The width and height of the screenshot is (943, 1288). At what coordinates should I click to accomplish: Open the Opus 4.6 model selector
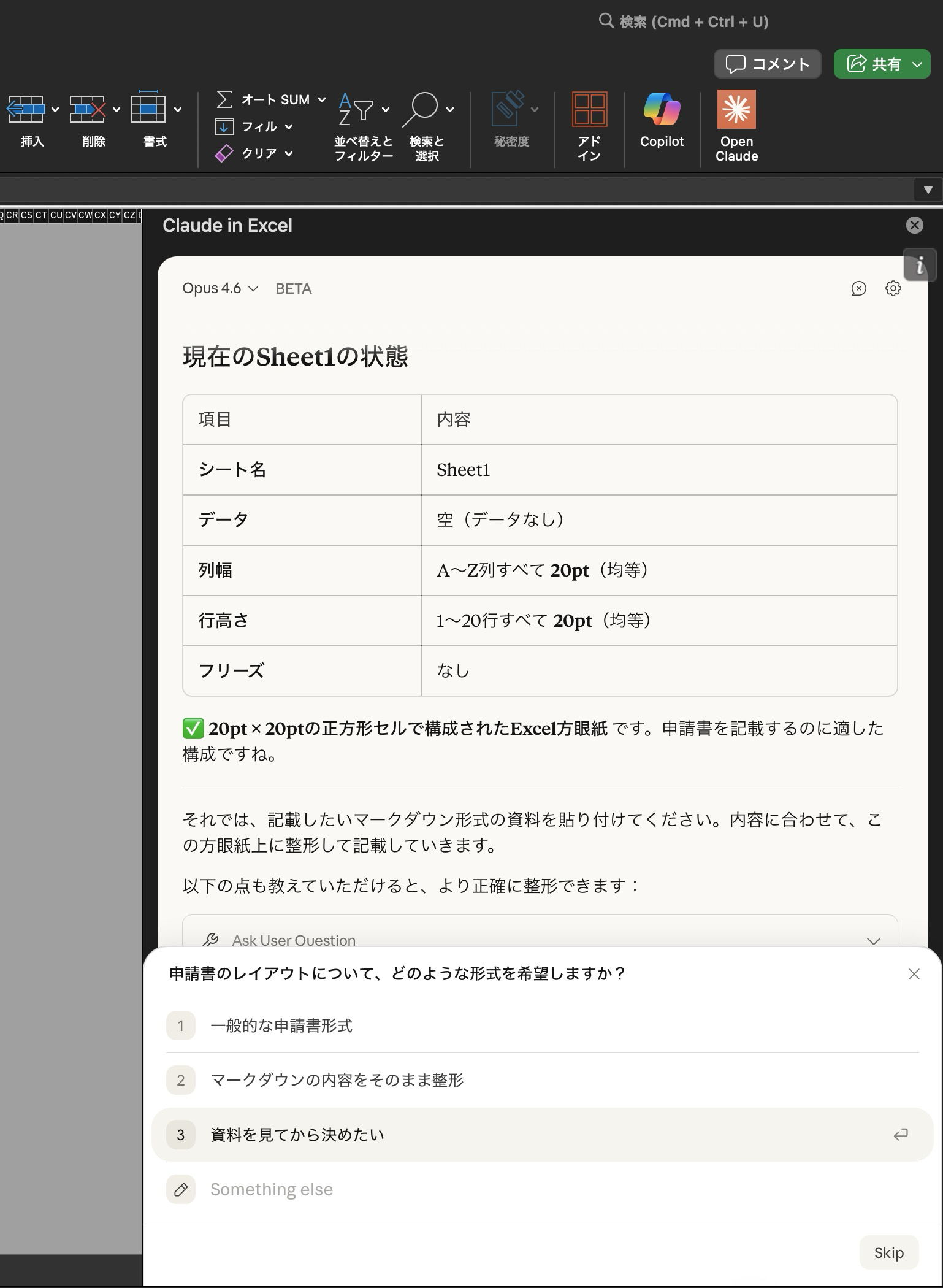pos(220,288)
